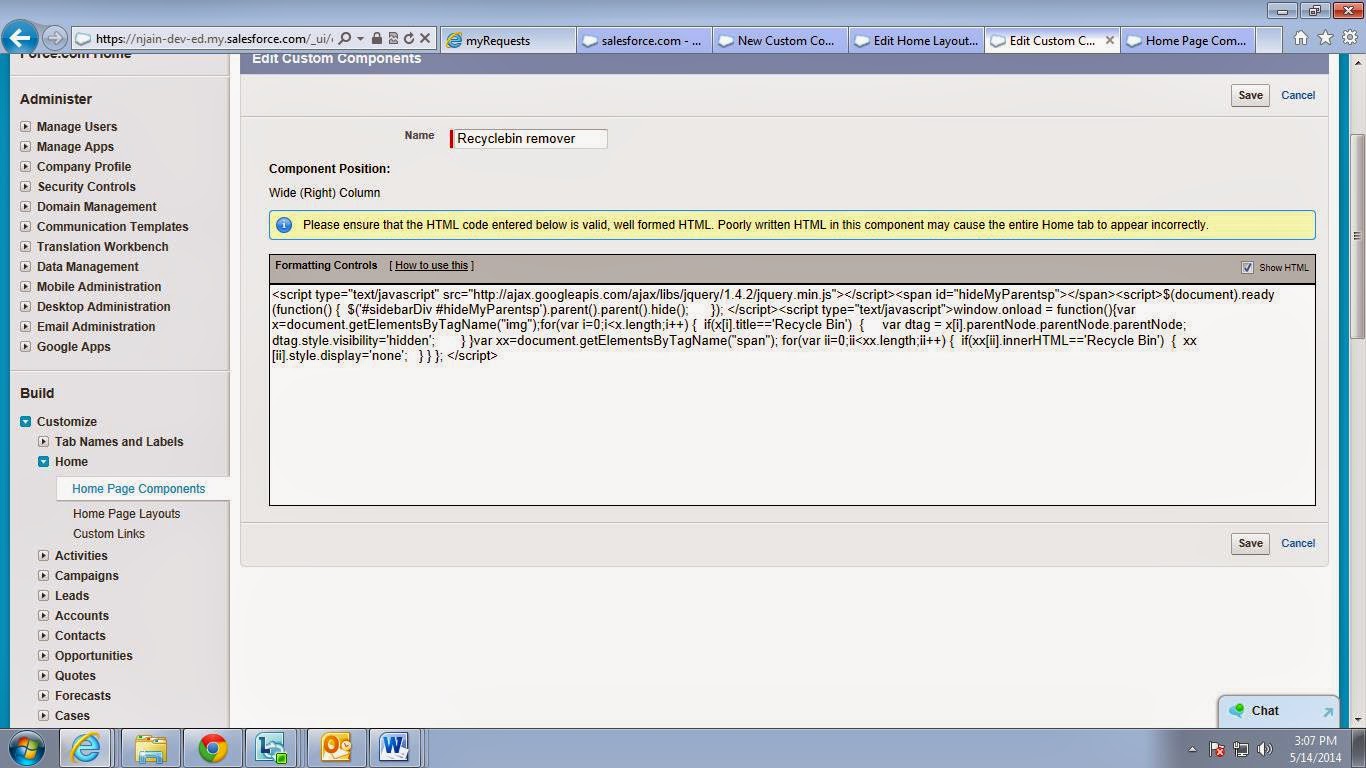Select Home Page Components in sidebar
The height and width of the screenshot is (768, 1366).
[138, 489]
